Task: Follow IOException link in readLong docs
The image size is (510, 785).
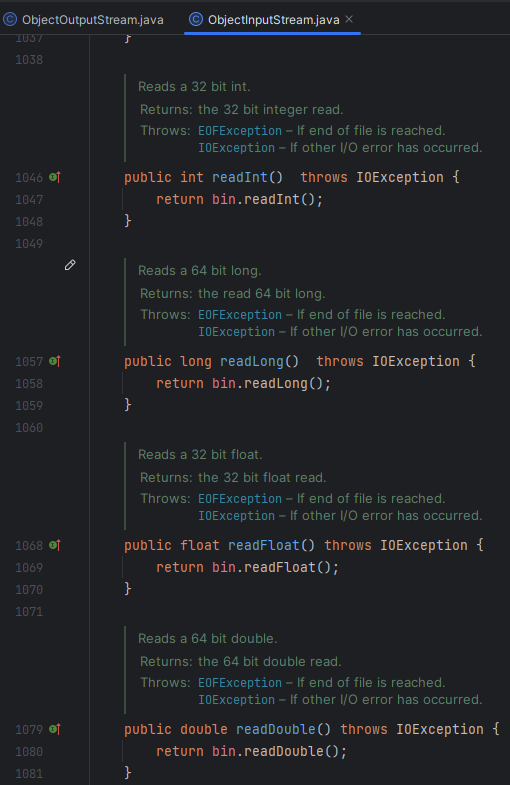Action: click(236, 332)
